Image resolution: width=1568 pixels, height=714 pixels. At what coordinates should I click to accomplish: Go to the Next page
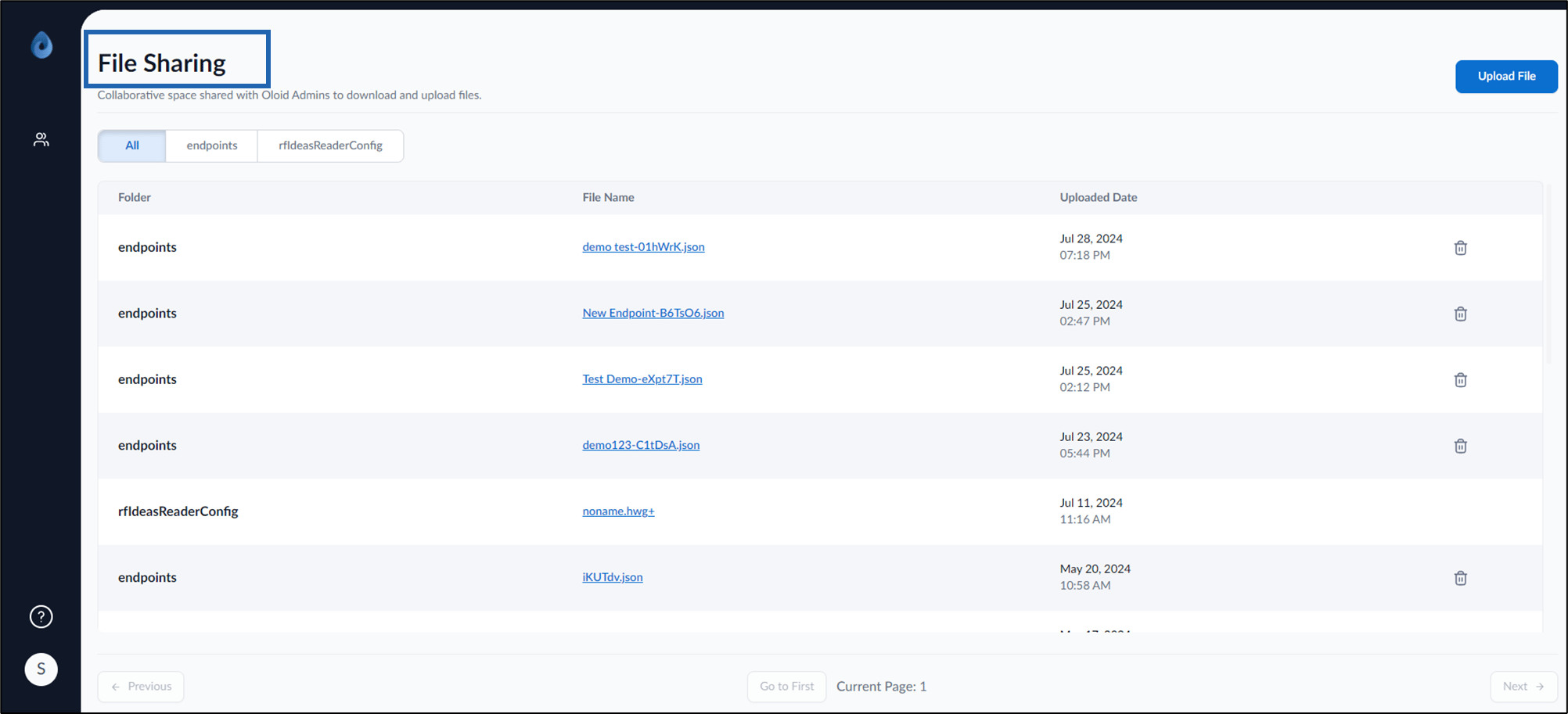1523,687
